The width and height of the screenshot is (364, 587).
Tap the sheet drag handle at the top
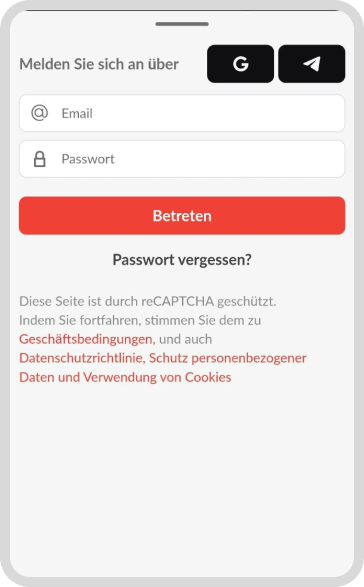pyautogui.click(x=182, y=24)
